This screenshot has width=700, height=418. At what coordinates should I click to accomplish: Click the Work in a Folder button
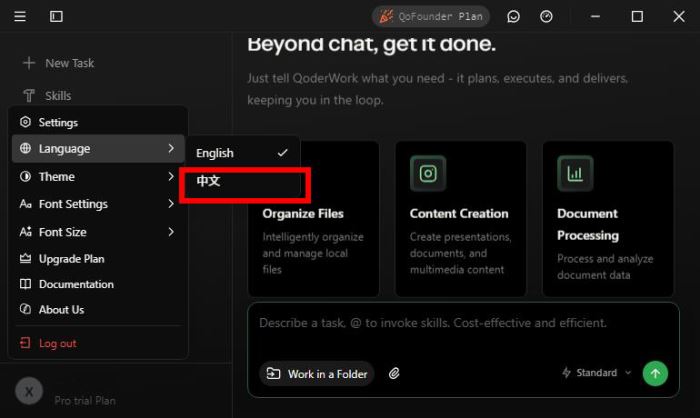tap(317, 374)
